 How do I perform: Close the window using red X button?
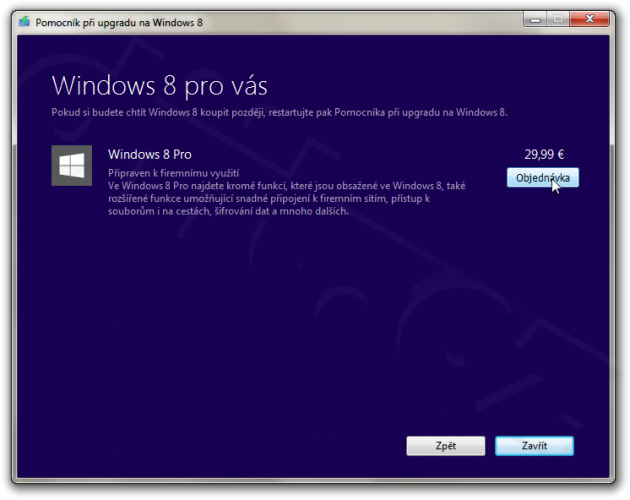[589, 19]
